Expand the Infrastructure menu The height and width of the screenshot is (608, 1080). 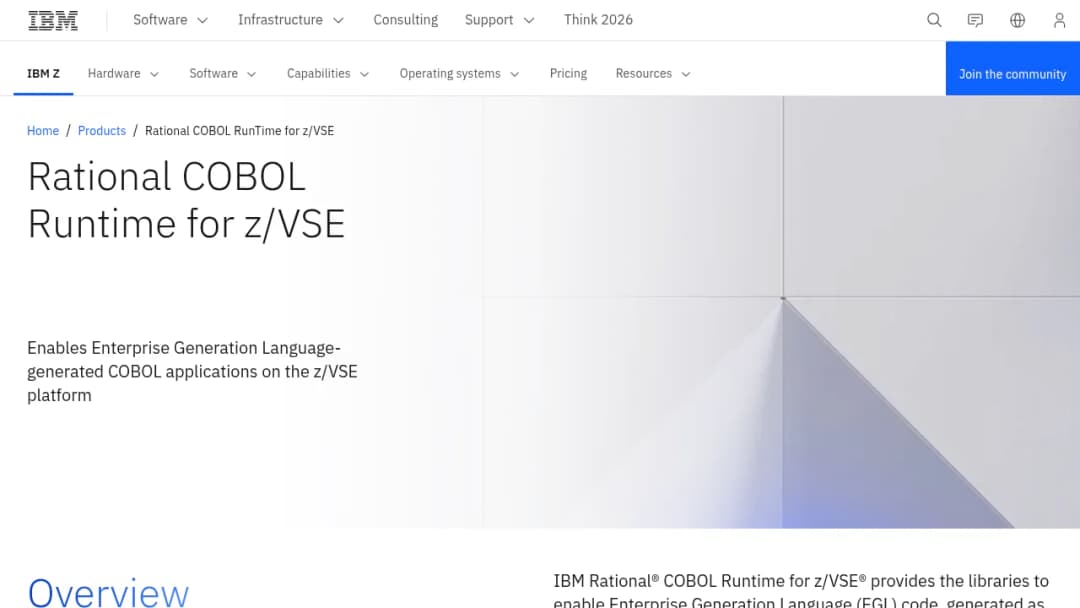(x=291, y=20)
